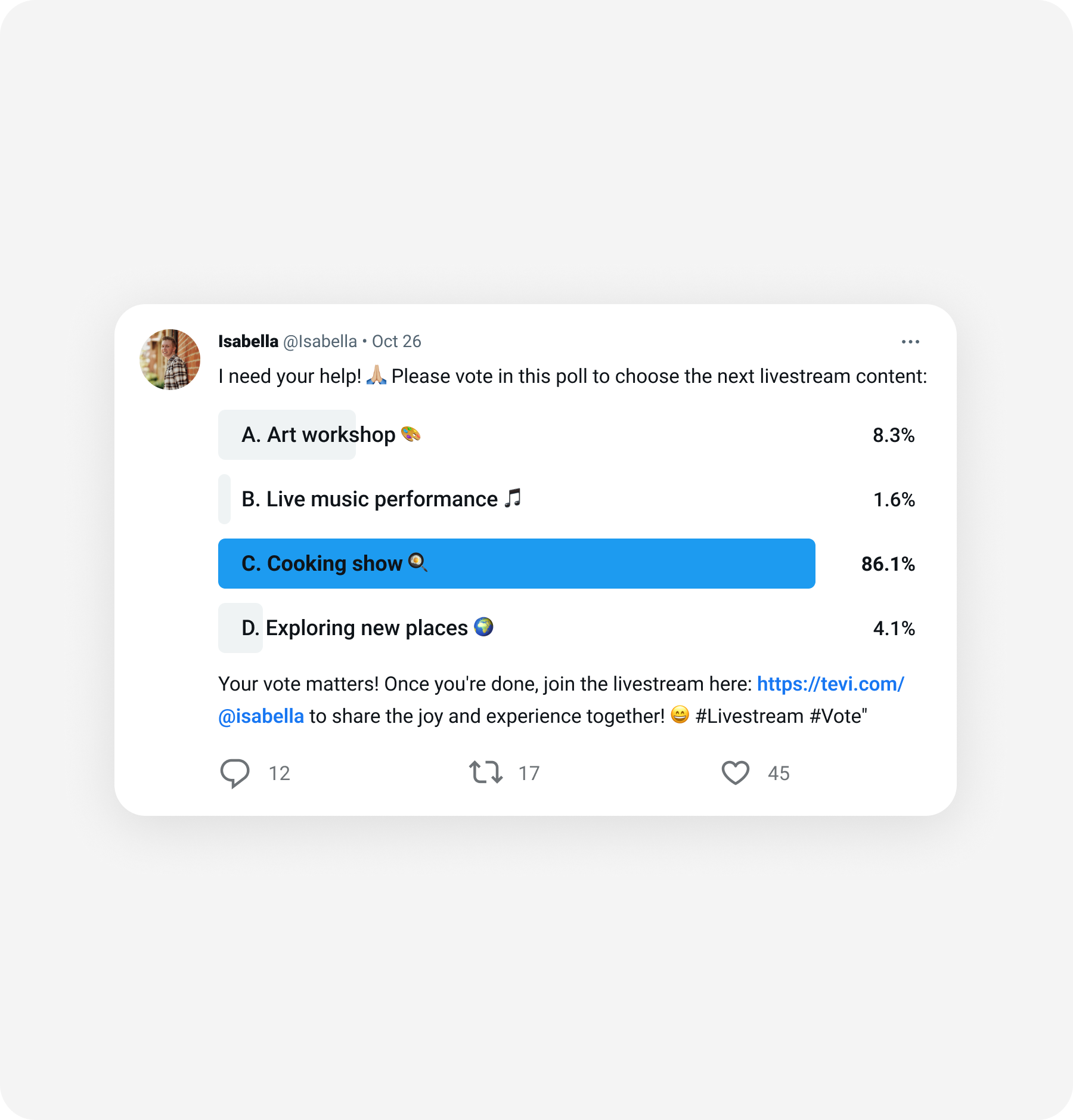Viewport: 1073px width, 1120px height.
Task: Click the #Livestream hashtag
Action: (x=749, y=716)
